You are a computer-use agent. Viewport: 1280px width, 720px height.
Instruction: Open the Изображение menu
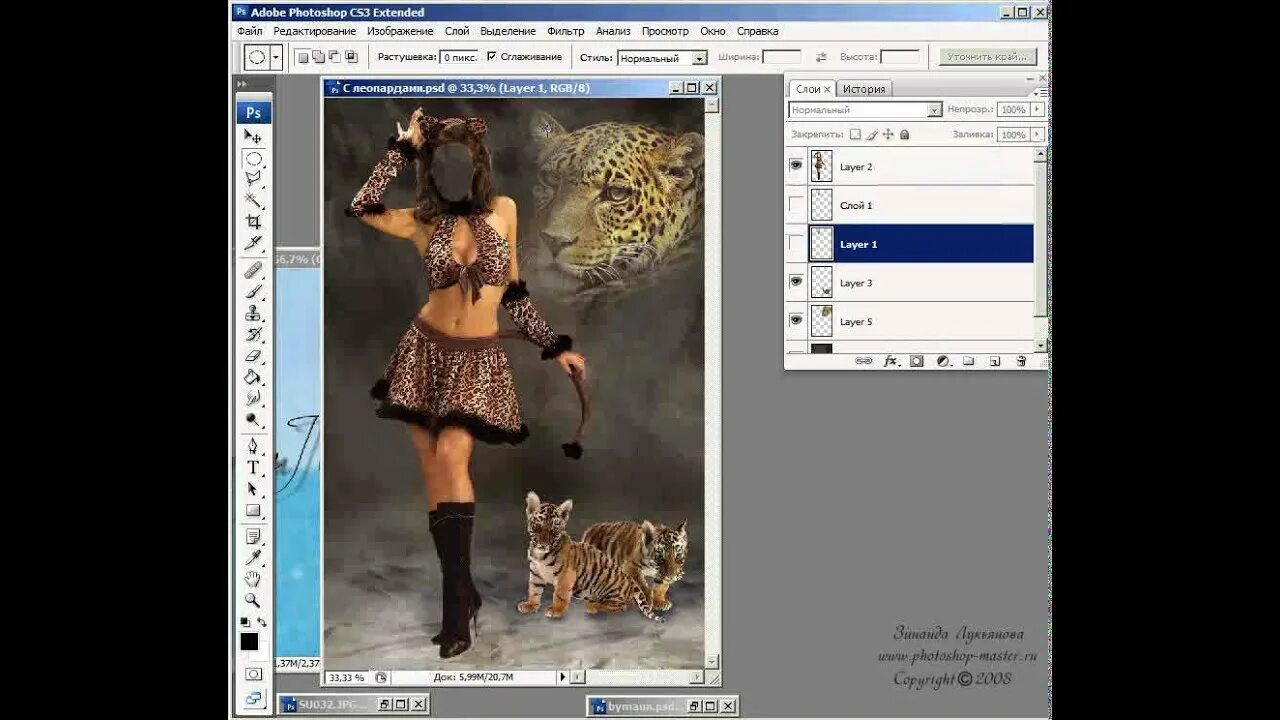click(x=400, y=31)
